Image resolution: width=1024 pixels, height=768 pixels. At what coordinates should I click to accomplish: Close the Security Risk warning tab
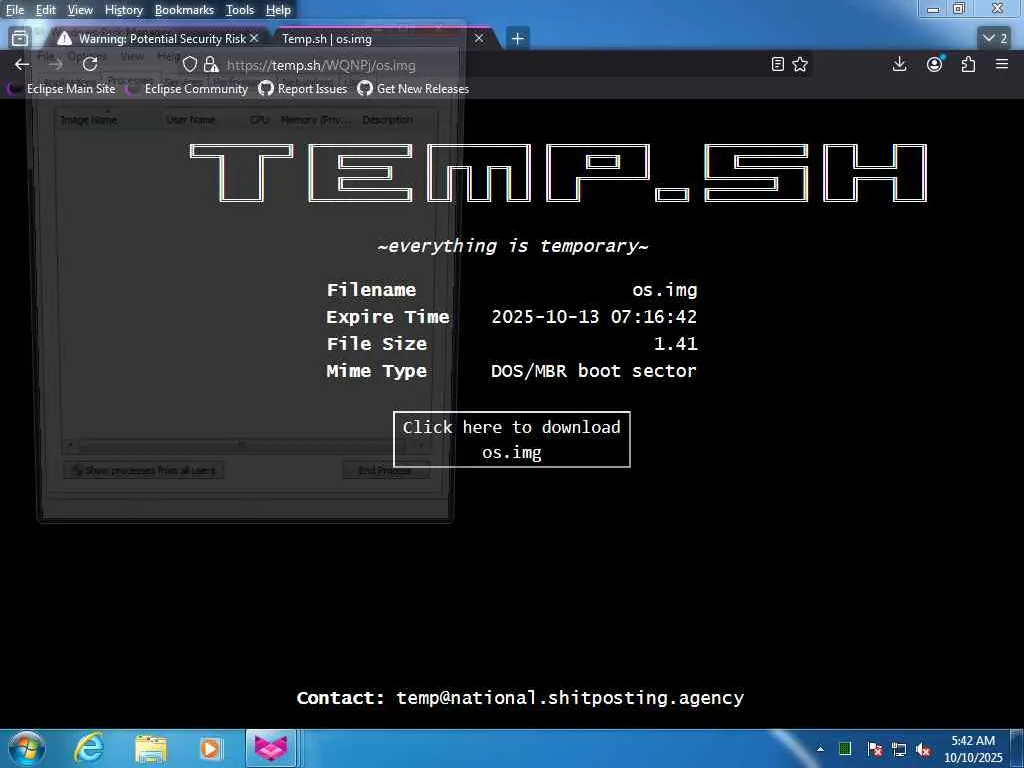(x=254, y=39)
